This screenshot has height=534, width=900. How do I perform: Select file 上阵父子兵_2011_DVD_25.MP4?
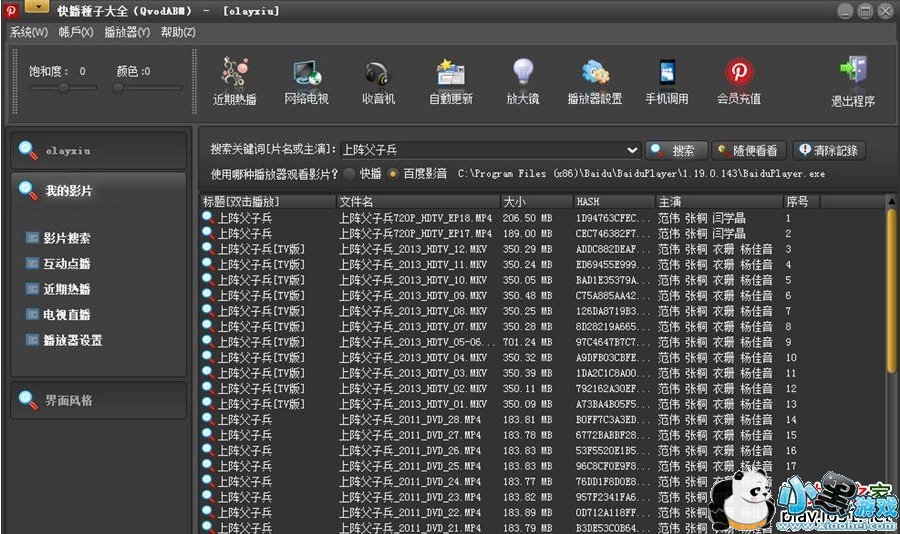coord(410,466)
